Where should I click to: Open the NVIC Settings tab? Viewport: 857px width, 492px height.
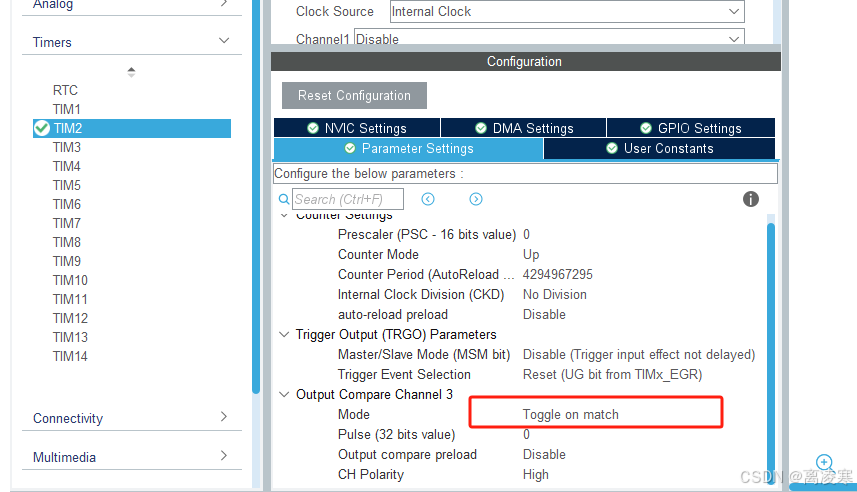point(357,128)
